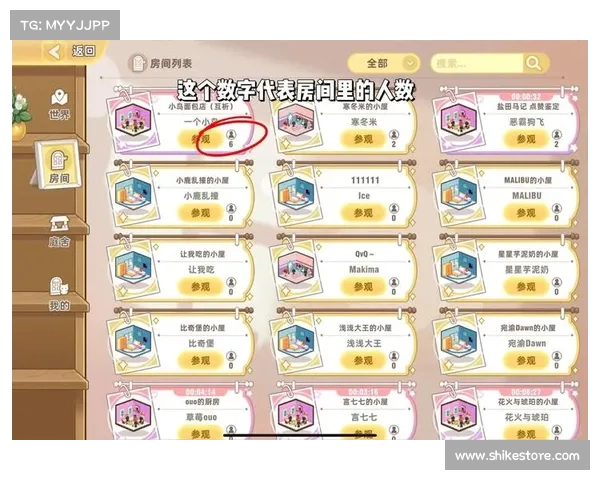Click the 花火与琥珀 room thumbnail
600x480 pixels.
pyautogui.click(x=458, y=413)
